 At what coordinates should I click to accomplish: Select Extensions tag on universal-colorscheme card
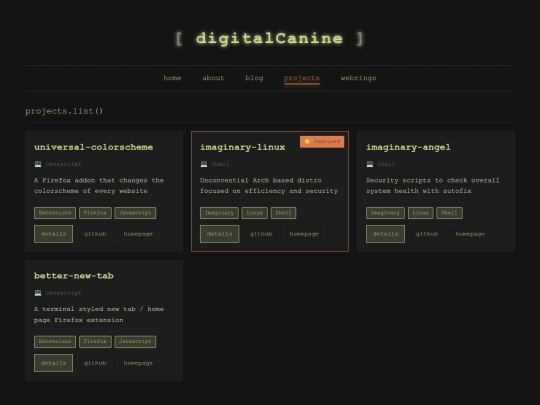pyautogui.click(x=55, y=213)
